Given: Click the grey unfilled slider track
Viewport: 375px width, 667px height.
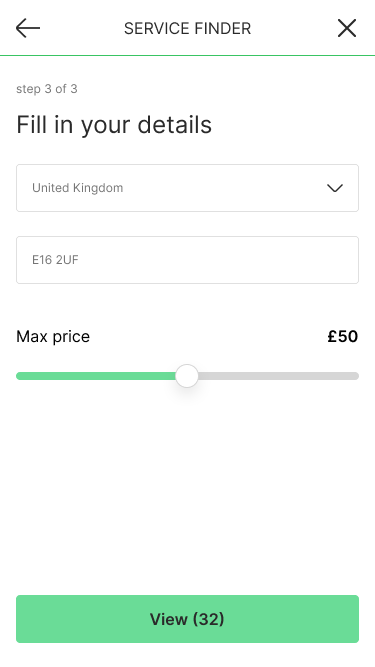Looking at the screenshot, I should click(x=278, y=376).
